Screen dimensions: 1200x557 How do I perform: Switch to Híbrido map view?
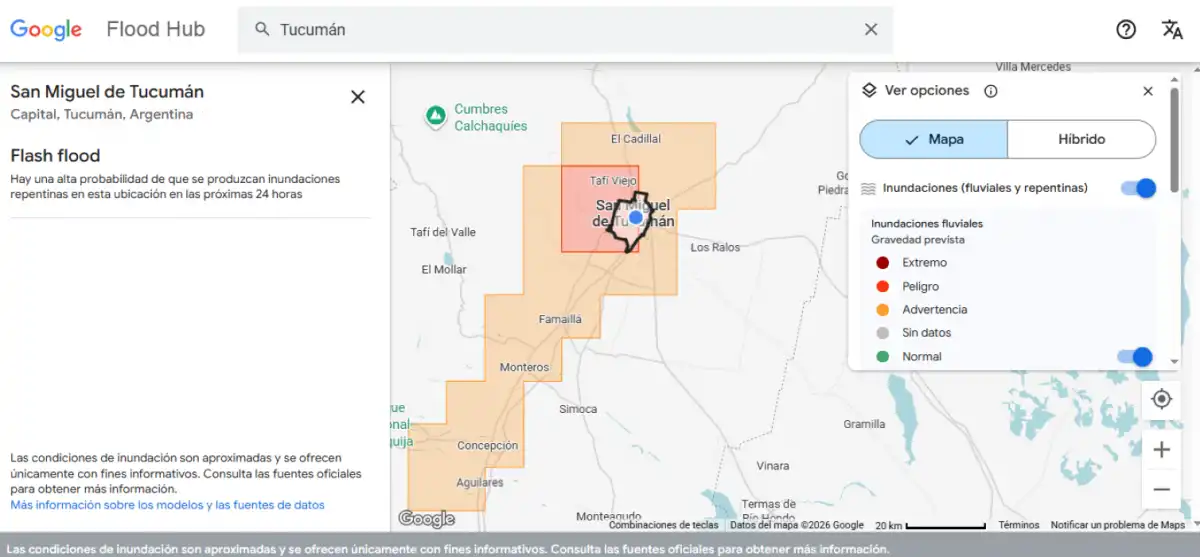tap(1082, 139)
